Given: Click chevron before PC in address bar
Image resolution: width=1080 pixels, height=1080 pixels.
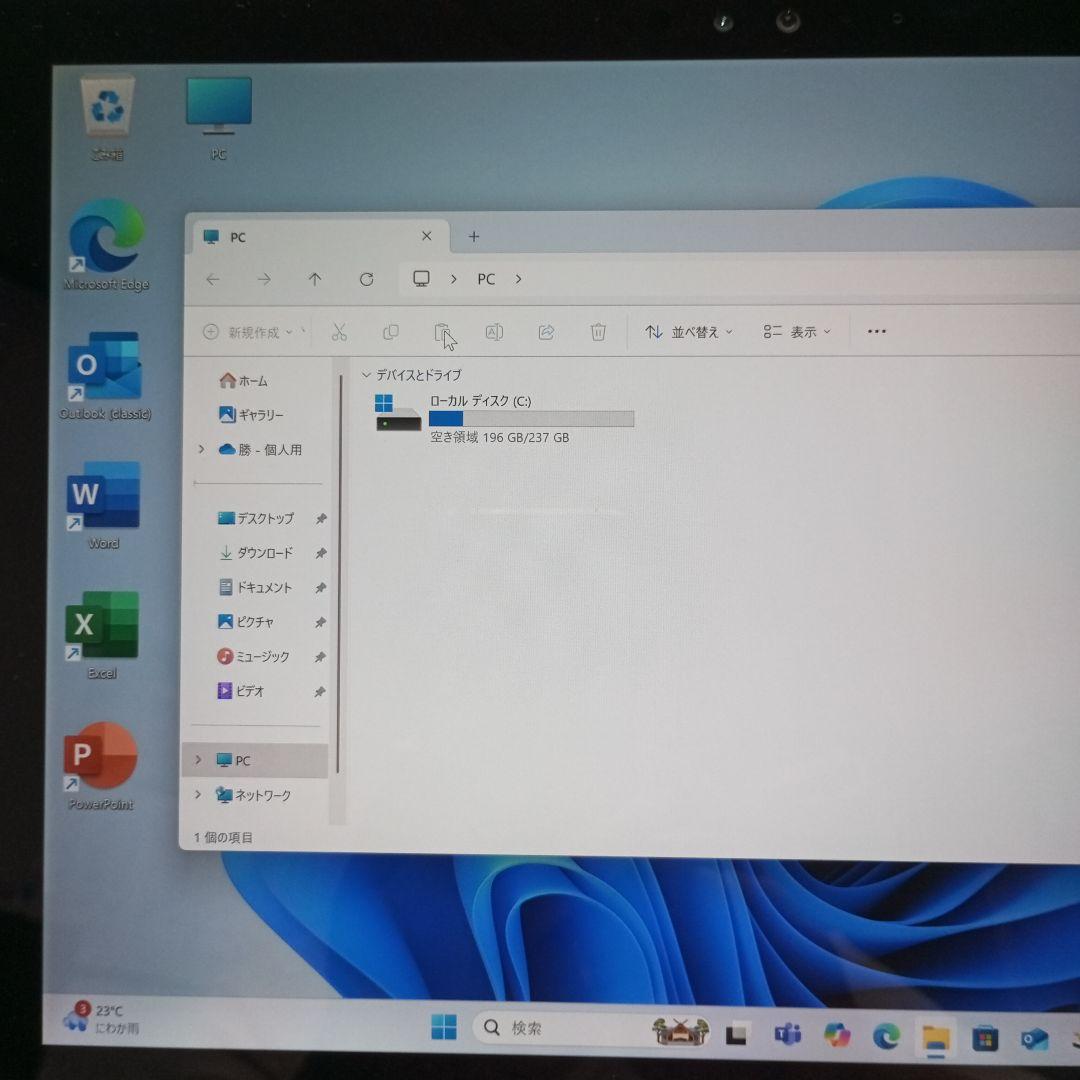Looking at the screenshot, I should click(453, 279).
